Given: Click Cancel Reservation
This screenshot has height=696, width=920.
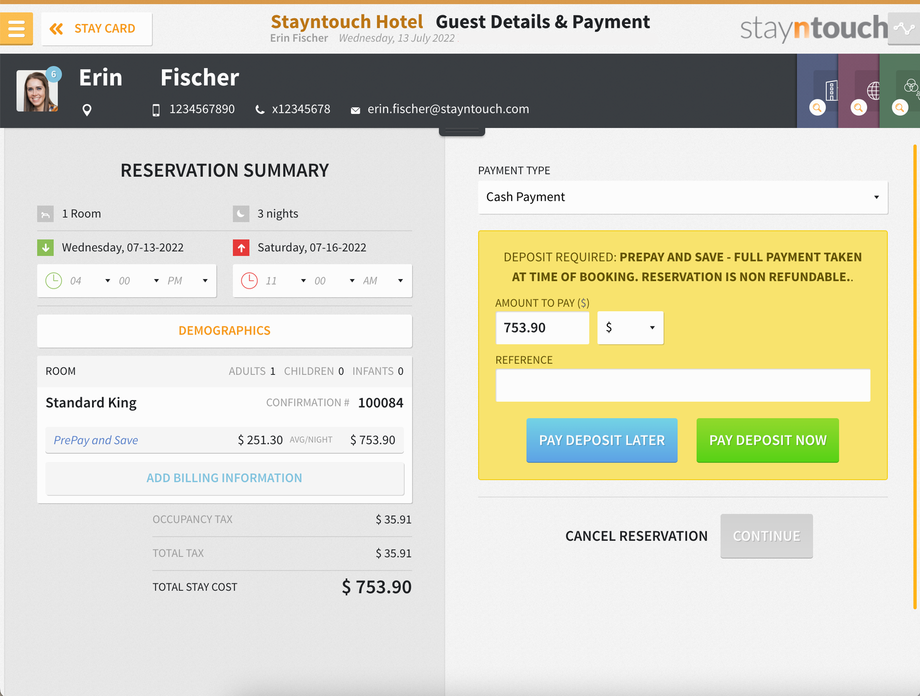Looking at the screenshot, I should coord(637,536).
